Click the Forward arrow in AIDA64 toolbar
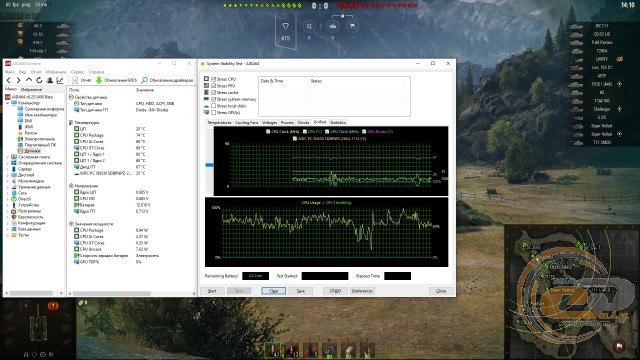The image size is (640, 360). coord(18,80)
